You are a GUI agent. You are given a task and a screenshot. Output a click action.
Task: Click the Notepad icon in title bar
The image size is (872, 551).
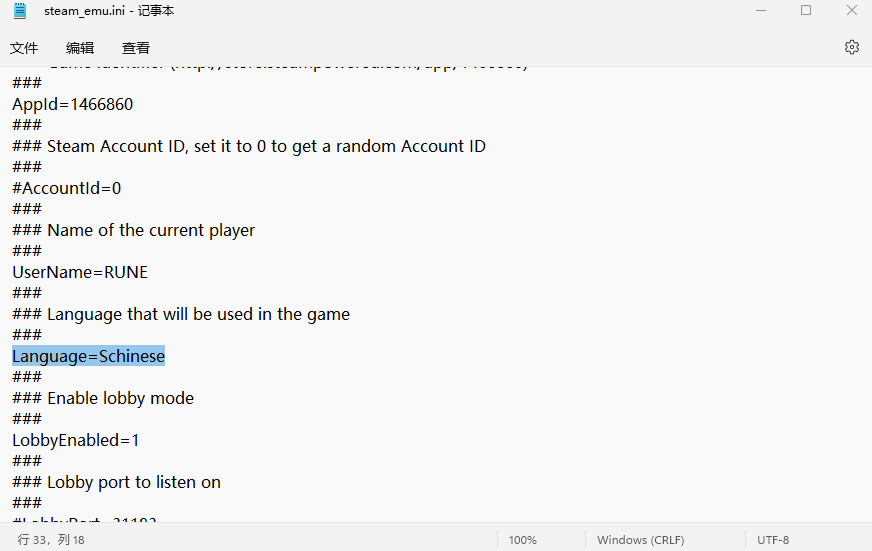[x=20, y=11]
